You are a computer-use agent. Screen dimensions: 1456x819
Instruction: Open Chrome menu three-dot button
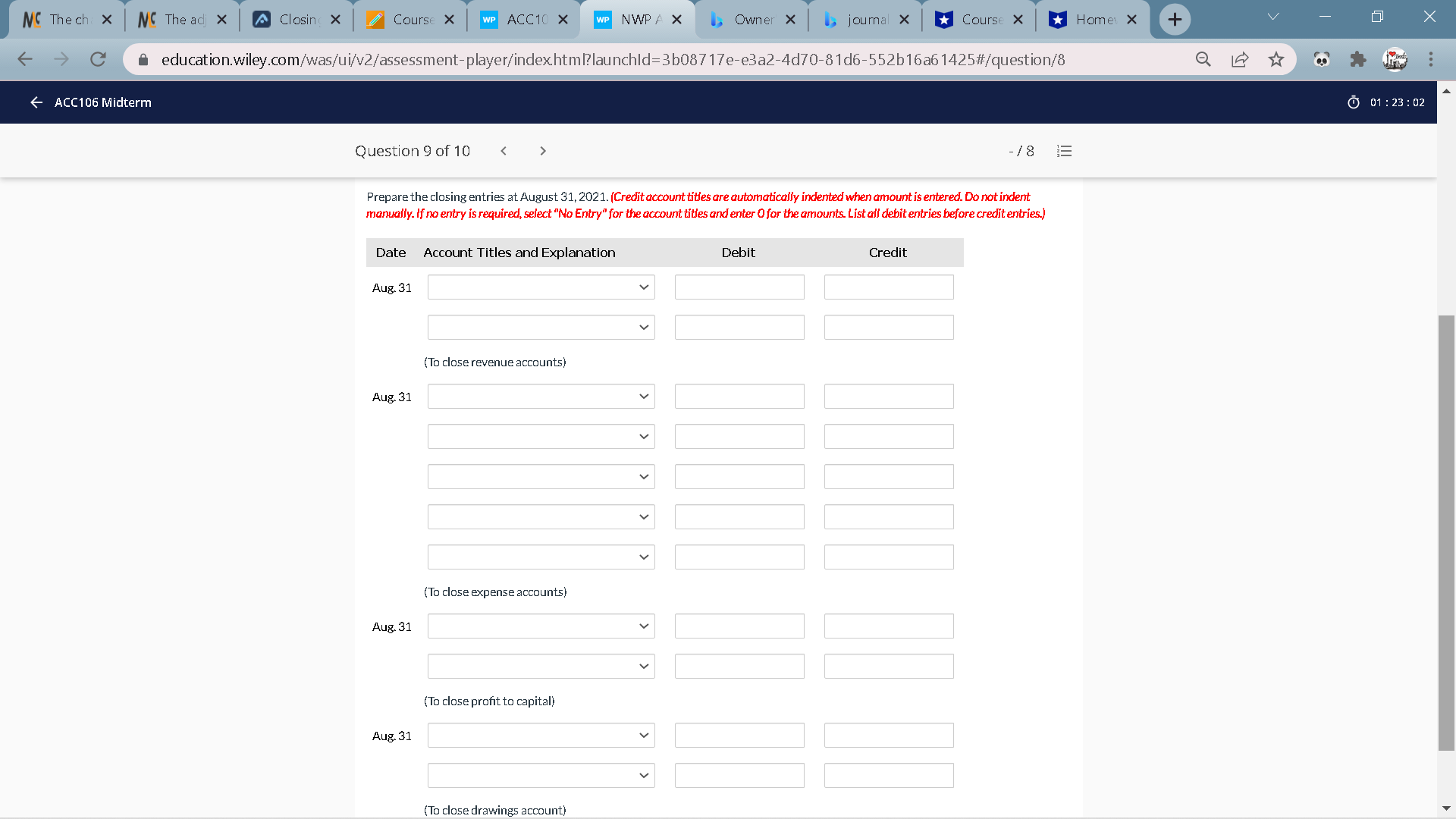[x=1431, y=59]
